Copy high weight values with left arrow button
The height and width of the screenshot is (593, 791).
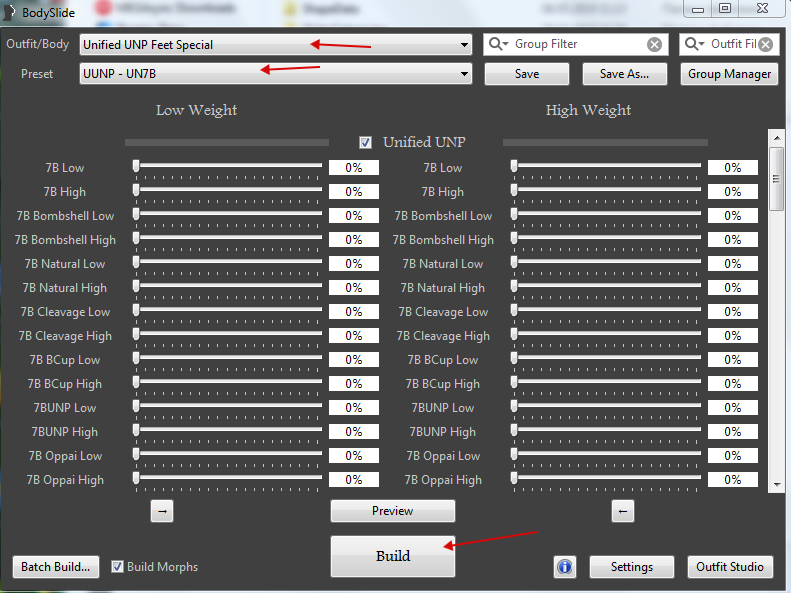[622, 511]
